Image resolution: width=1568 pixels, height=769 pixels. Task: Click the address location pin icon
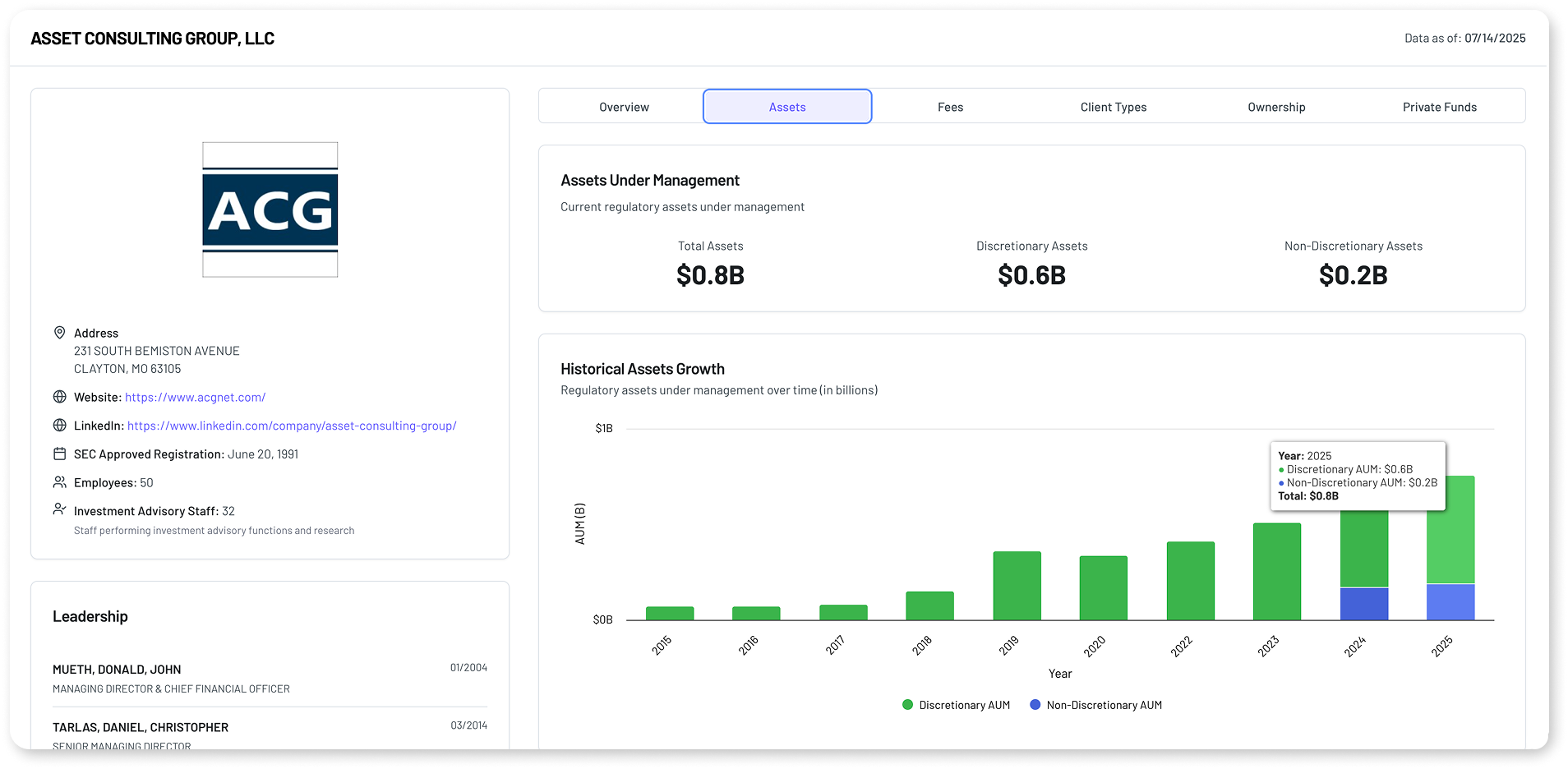click(x=59, y=333)
